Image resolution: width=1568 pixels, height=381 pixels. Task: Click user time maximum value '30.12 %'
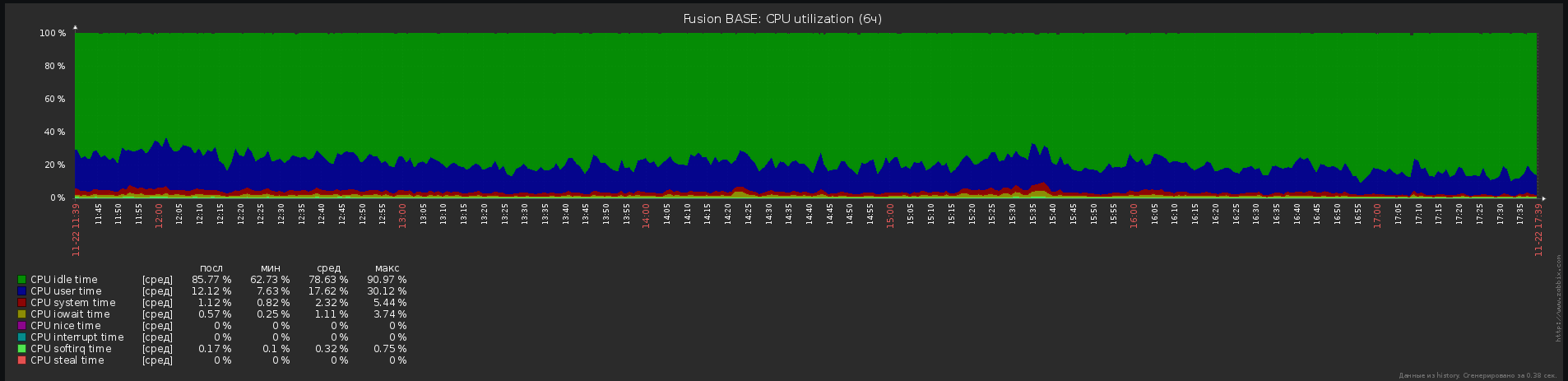click(x=387, y=291)
